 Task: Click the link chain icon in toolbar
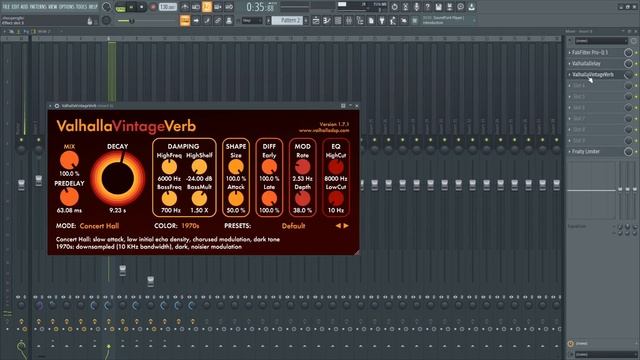point(218,20)
